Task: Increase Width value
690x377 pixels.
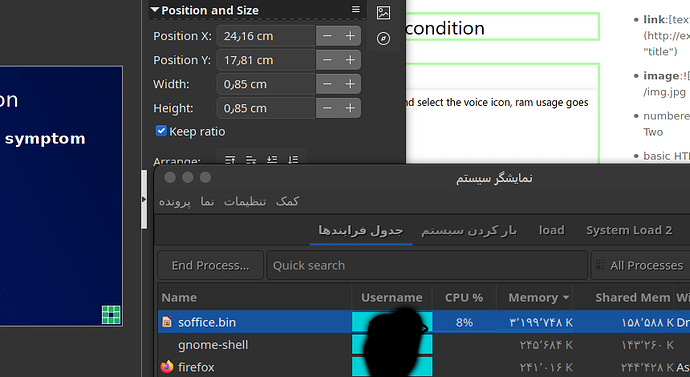Action: click(350, 84)
